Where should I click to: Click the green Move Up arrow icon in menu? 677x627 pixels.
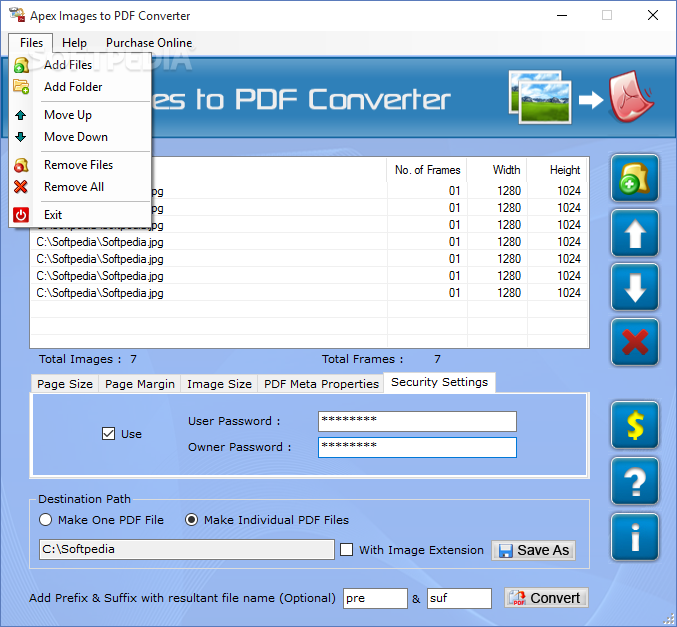tap(20, 115)
